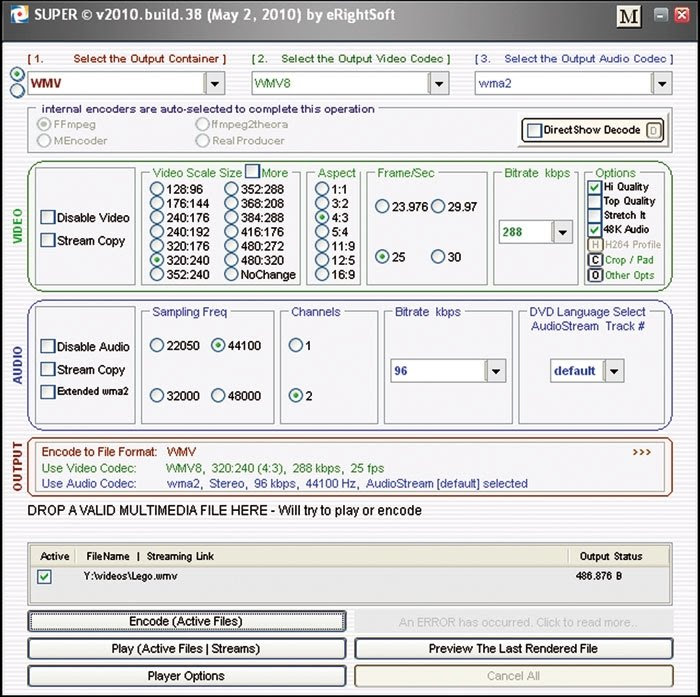Toggle the 48K Audio option
This screenshot has width=700, height=697.
pyautogui.click(x=594, y=230)
